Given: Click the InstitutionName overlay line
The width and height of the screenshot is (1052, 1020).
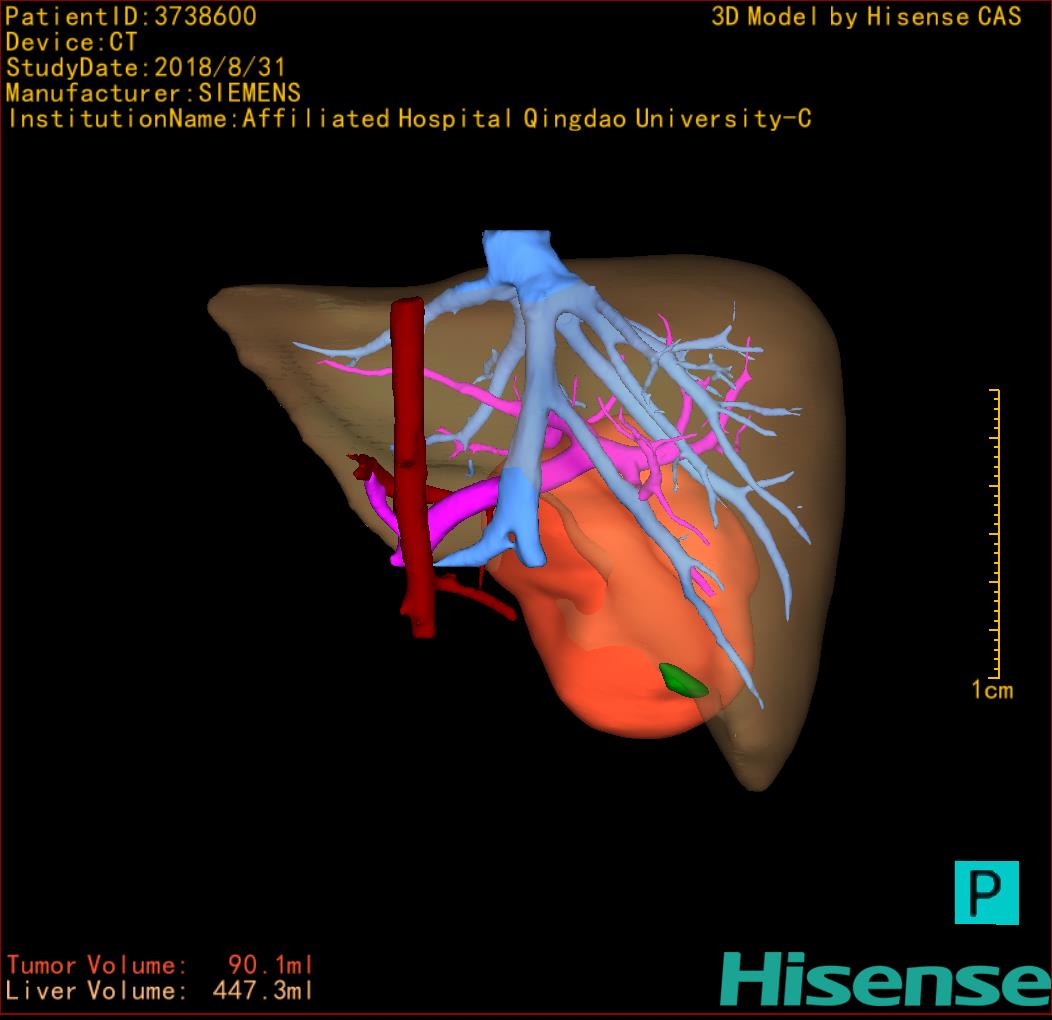Looking at the screenshot, I should (409, 119).
